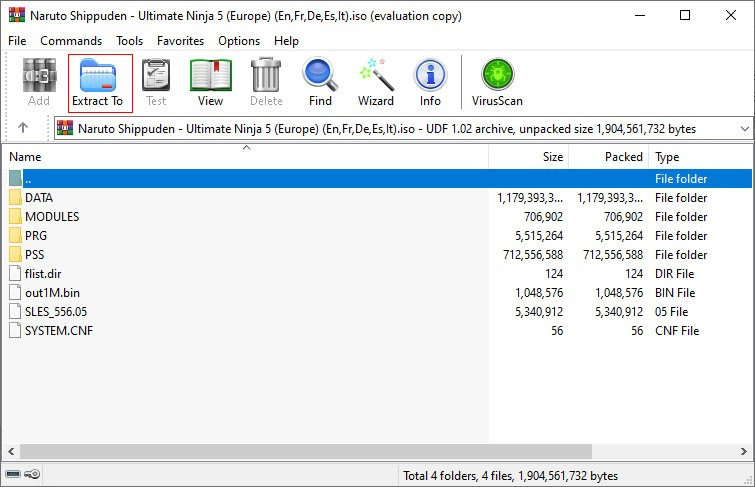Click the drive icon in status bar
The image size is (755, 487).
[13, 474]
